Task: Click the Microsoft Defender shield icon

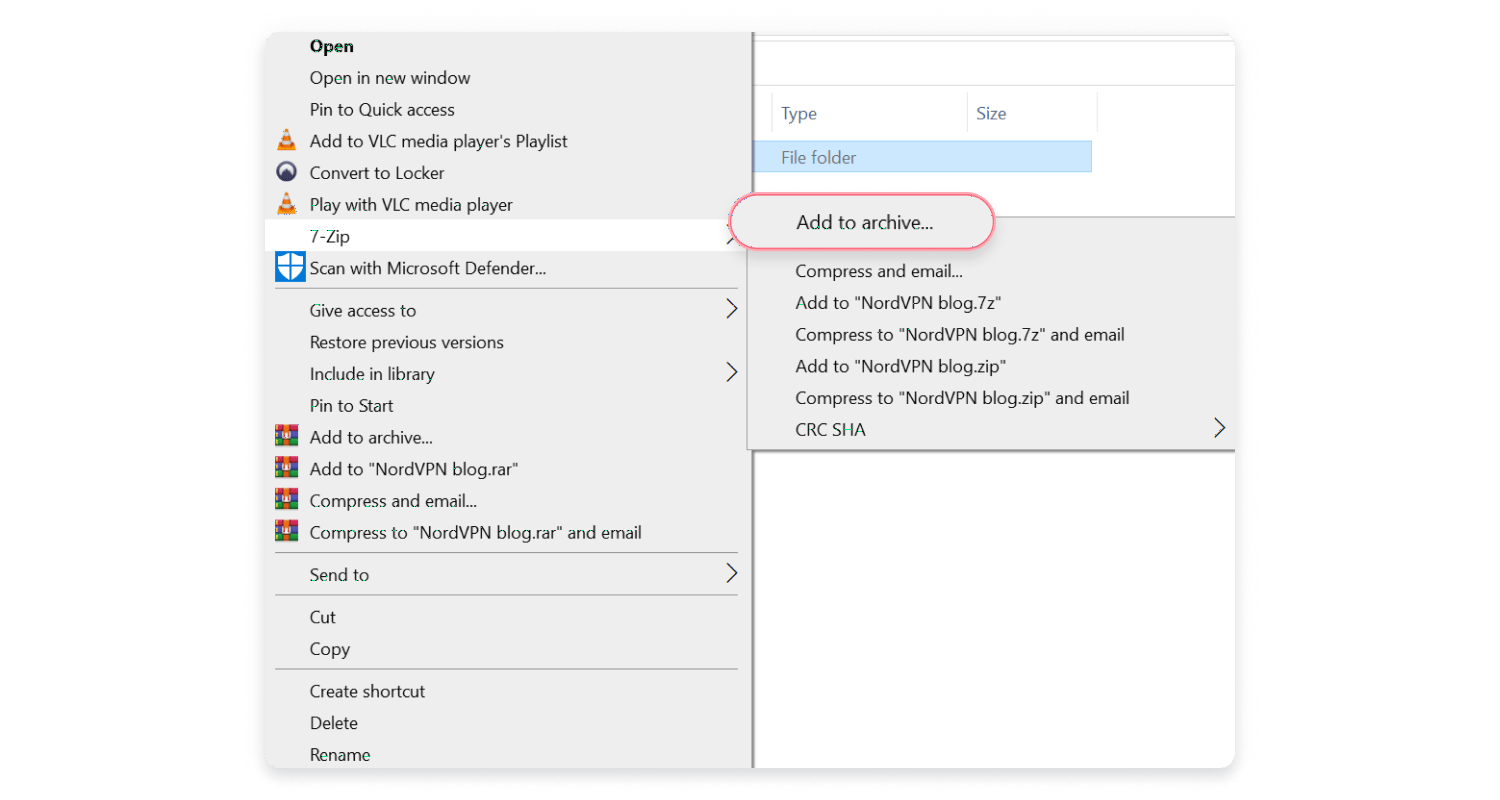Action: click(x=290, y=267)
